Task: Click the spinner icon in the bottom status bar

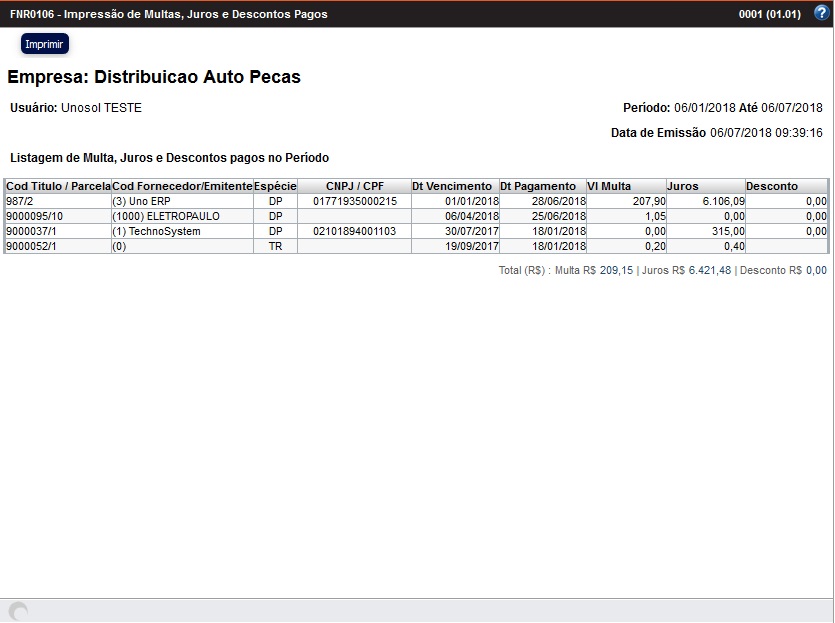Action: tap(18, 611)
